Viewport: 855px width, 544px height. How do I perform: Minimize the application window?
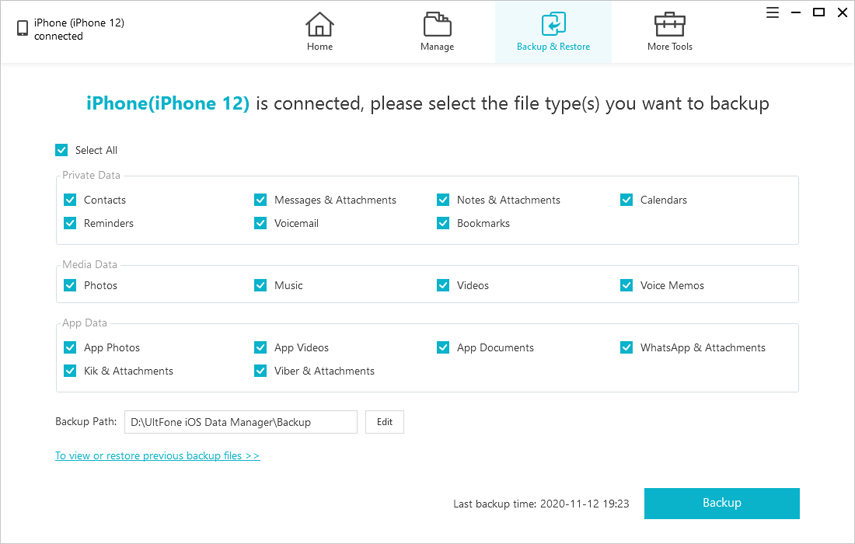point(796,13)
